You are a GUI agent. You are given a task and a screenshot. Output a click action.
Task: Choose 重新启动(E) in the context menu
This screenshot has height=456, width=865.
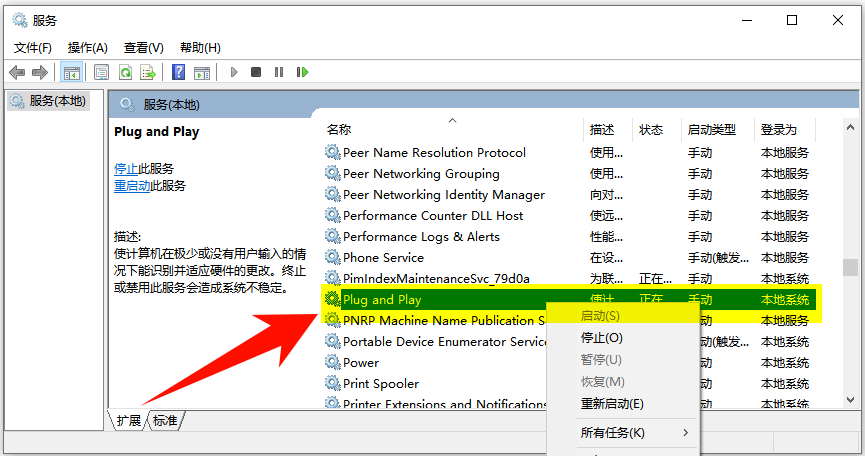click(x=612, y=404)
